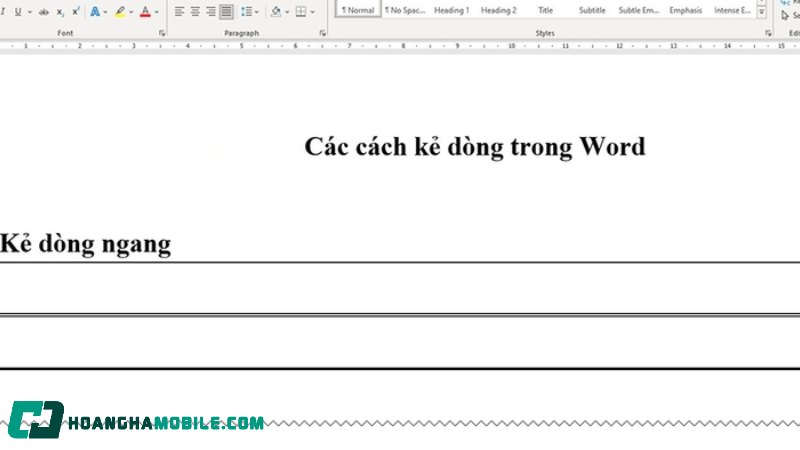Click document title 'Các cách kẻ dòng trong Word'
Viewport: 800px width, 450px height.
[475, 147]
